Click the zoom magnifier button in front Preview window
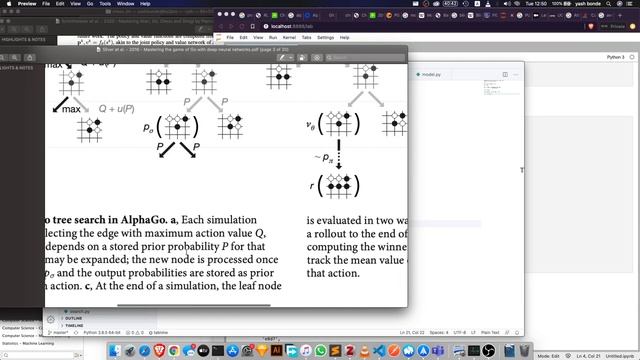The height and width of the screenshot is (360, 640). [14, 58]
